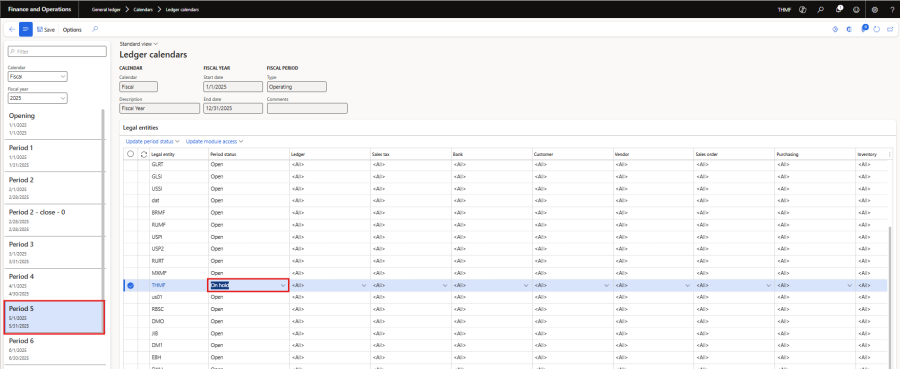Open the Help question mark icon
The width and height of the screenshot is (900, 369).
(x=891, y=10)
